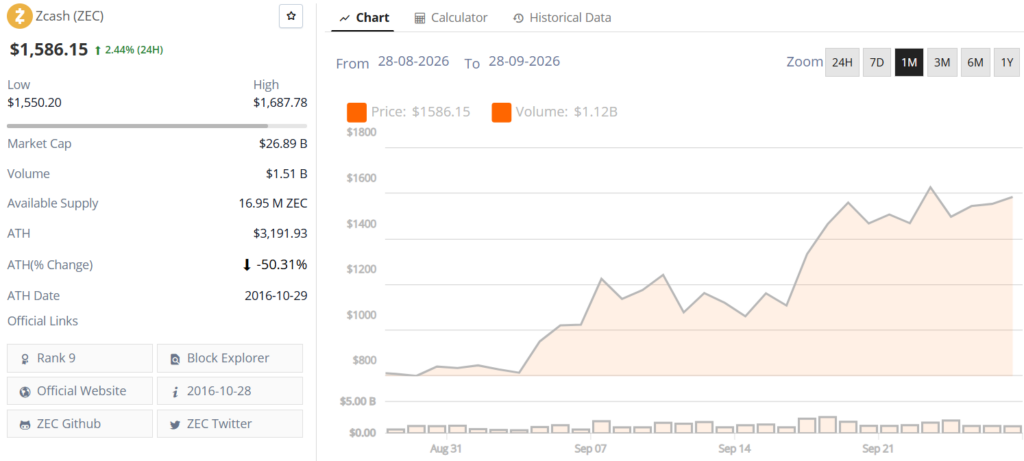Click the Sep 21 axis label
The width and height of the screenshot is (1024, 461).
tap(878, 449)
